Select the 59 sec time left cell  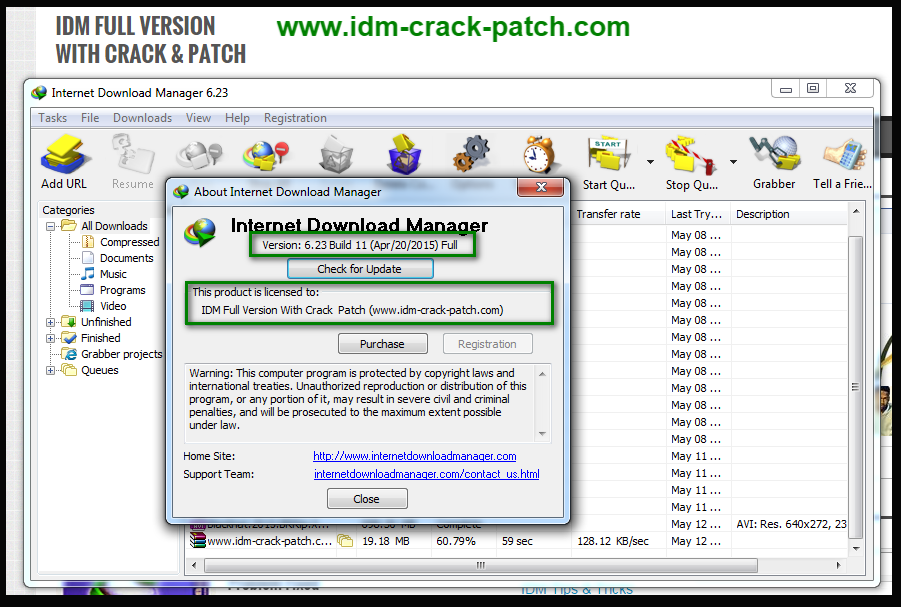pyautogui.click(x=517, y=541)
